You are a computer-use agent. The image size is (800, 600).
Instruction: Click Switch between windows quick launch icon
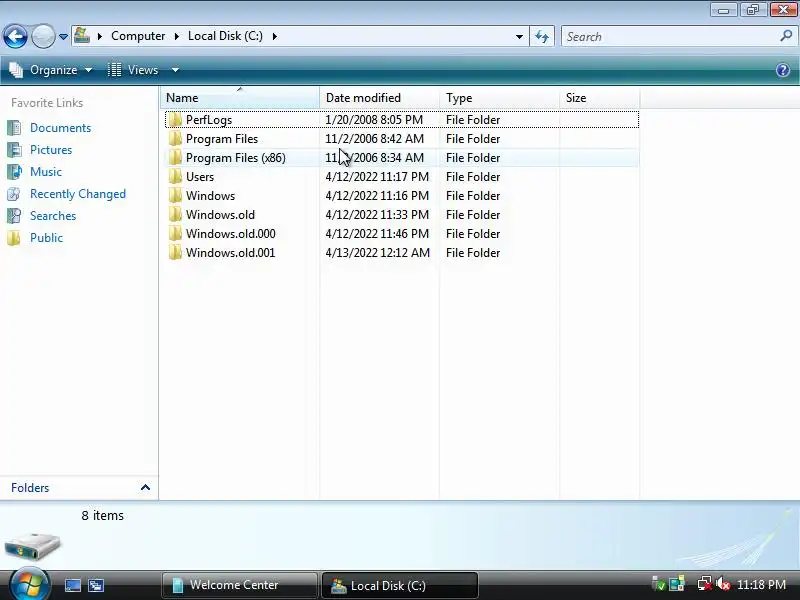click(96, 585)
